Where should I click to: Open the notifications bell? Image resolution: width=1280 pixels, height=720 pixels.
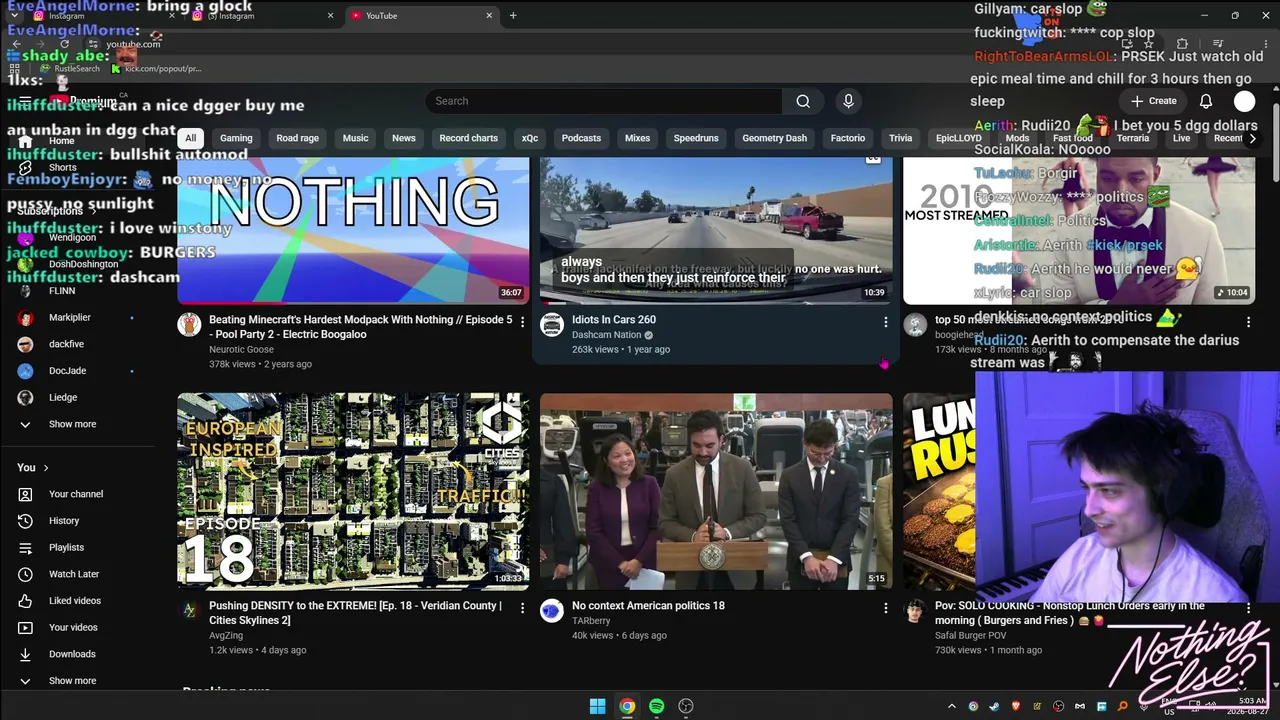coord(1206,101)
